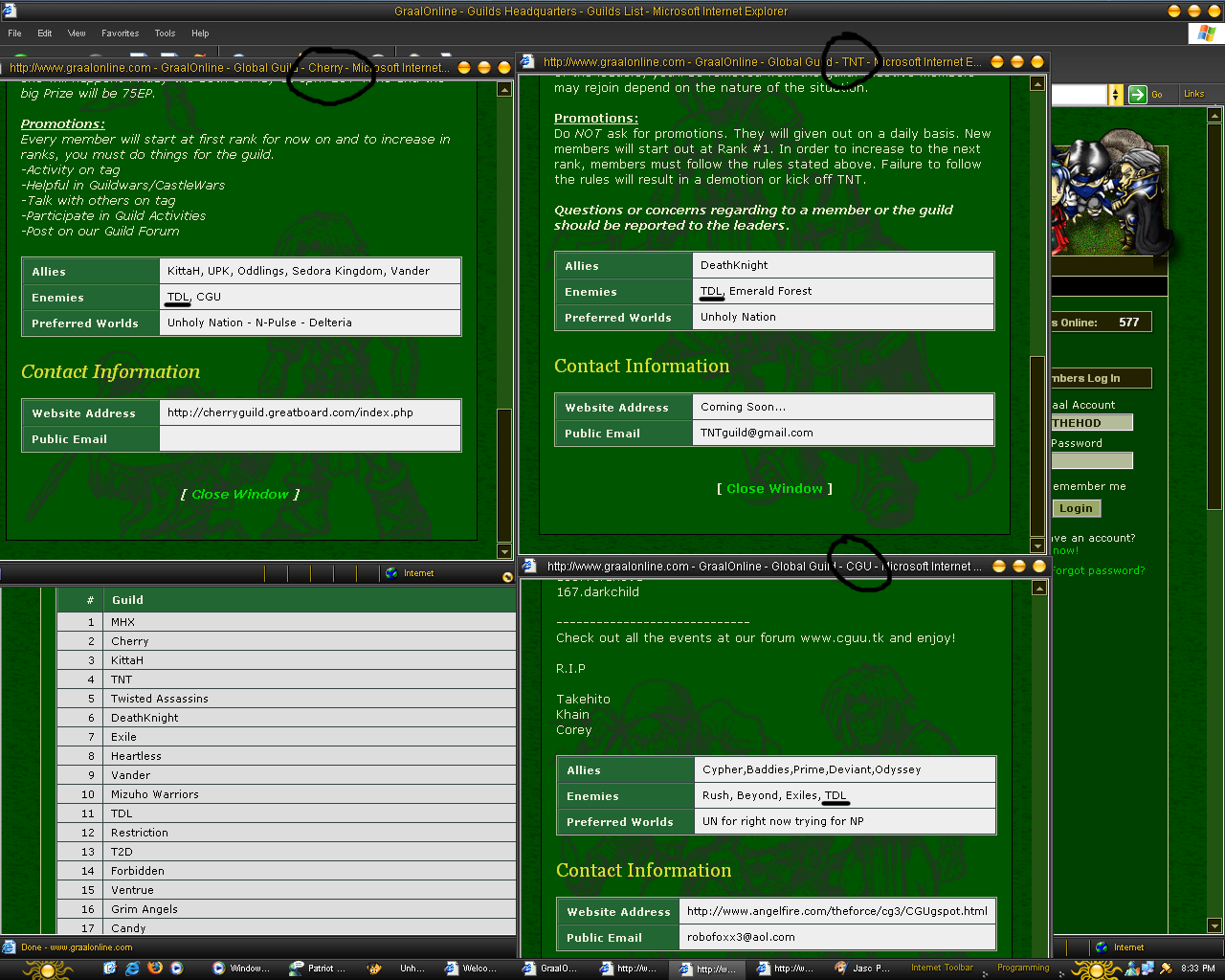Click the green Go arrow icon
Screen dimensions: 1225x980
[1137, 94]
